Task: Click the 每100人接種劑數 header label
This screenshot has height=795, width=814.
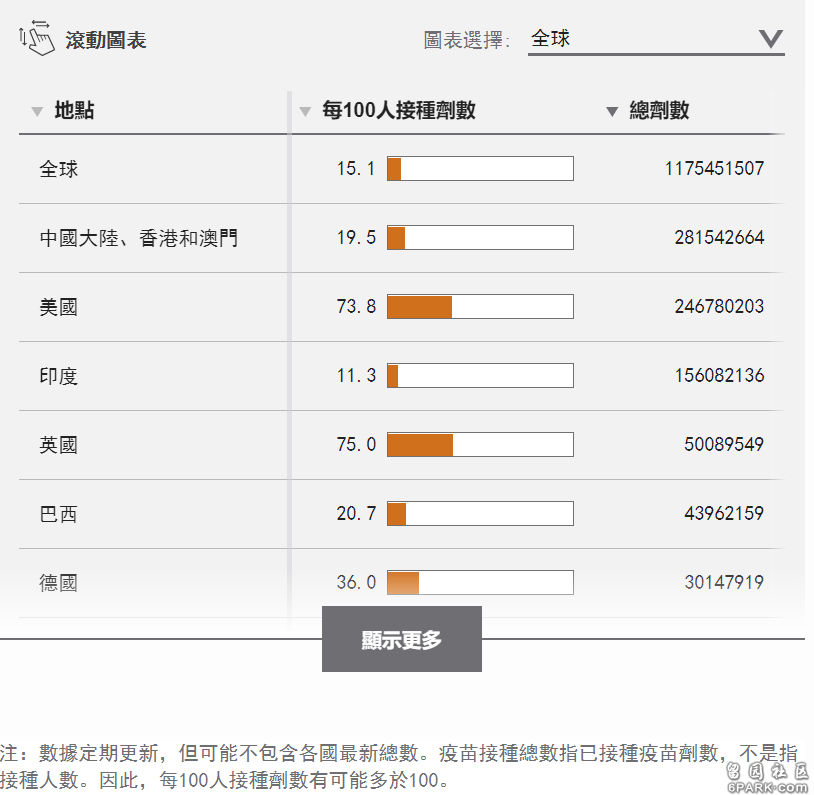Action: 399,110
